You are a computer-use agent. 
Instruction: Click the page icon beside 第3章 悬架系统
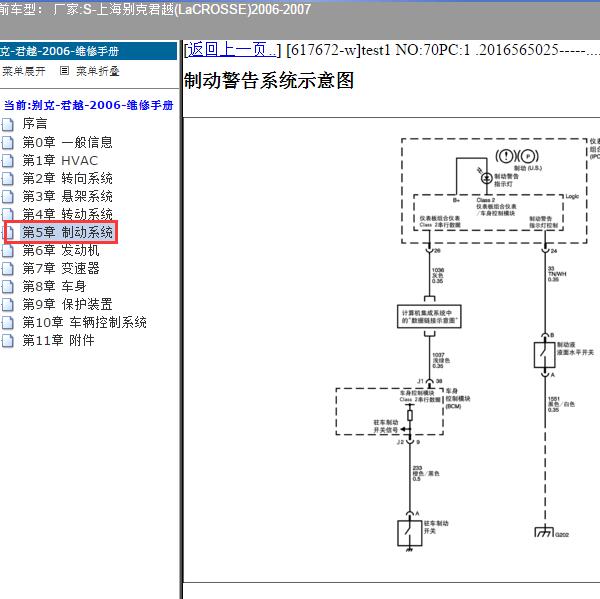[x=8, y=197]
